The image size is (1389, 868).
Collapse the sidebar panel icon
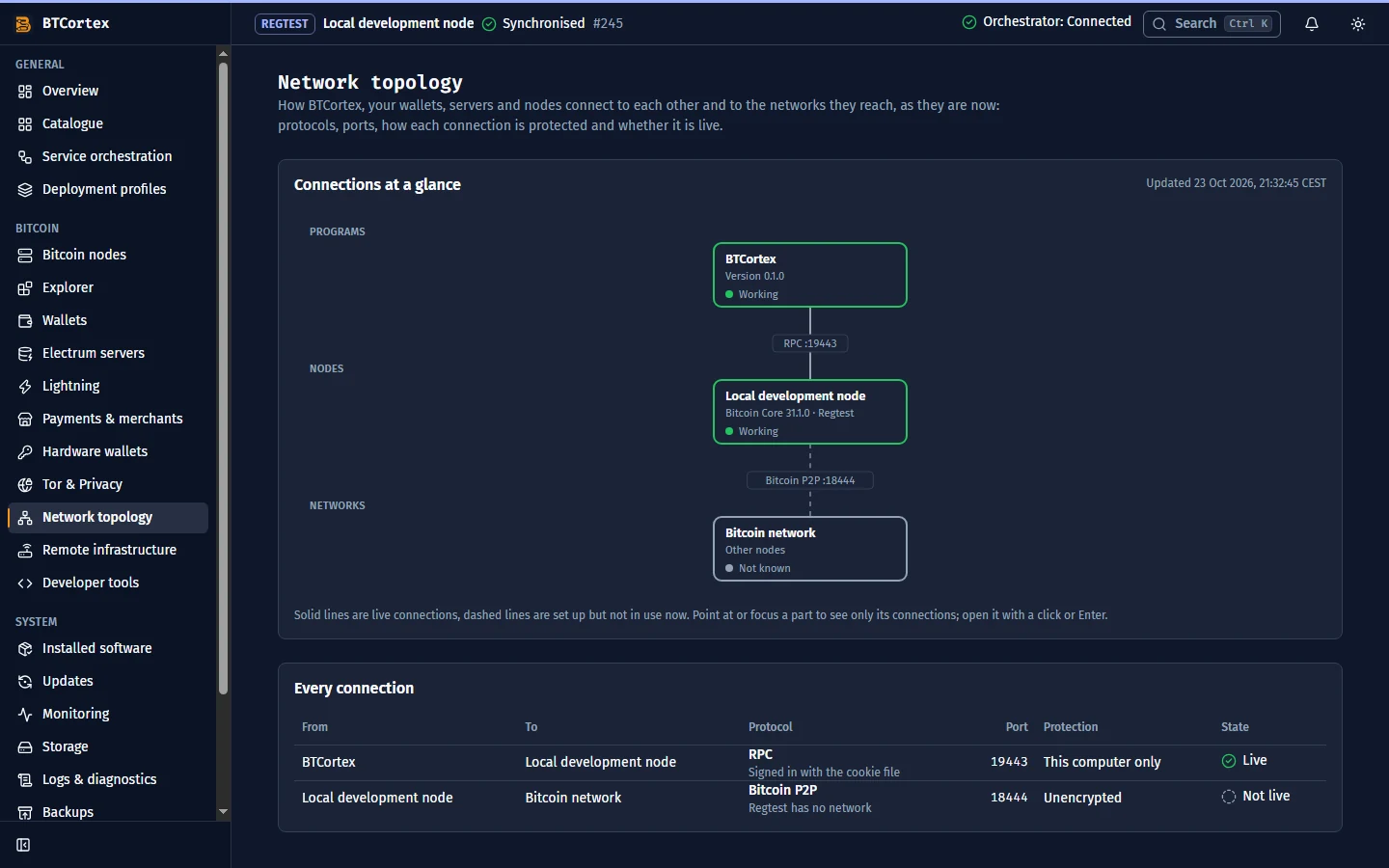pyautogui.click(x=24, y=845)
